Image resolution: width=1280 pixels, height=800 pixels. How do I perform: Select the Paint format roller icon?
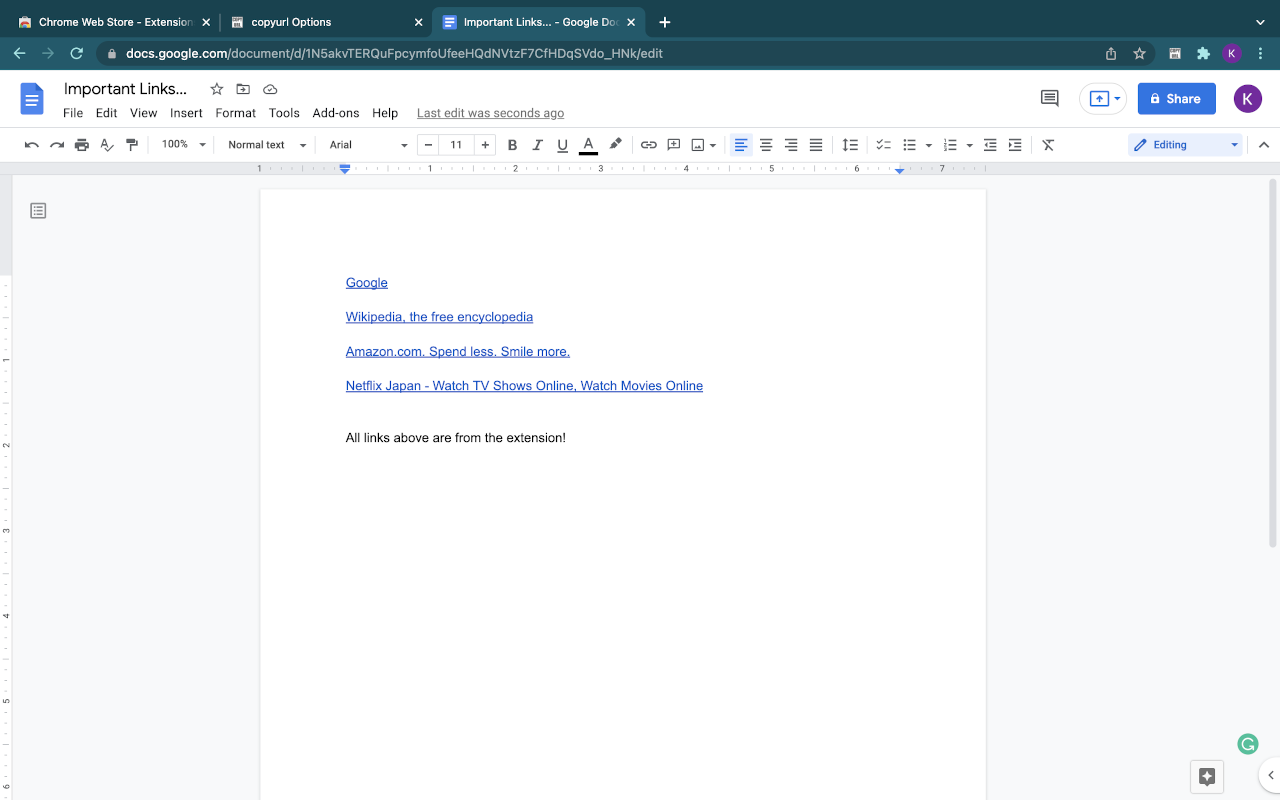coord(132,145)
